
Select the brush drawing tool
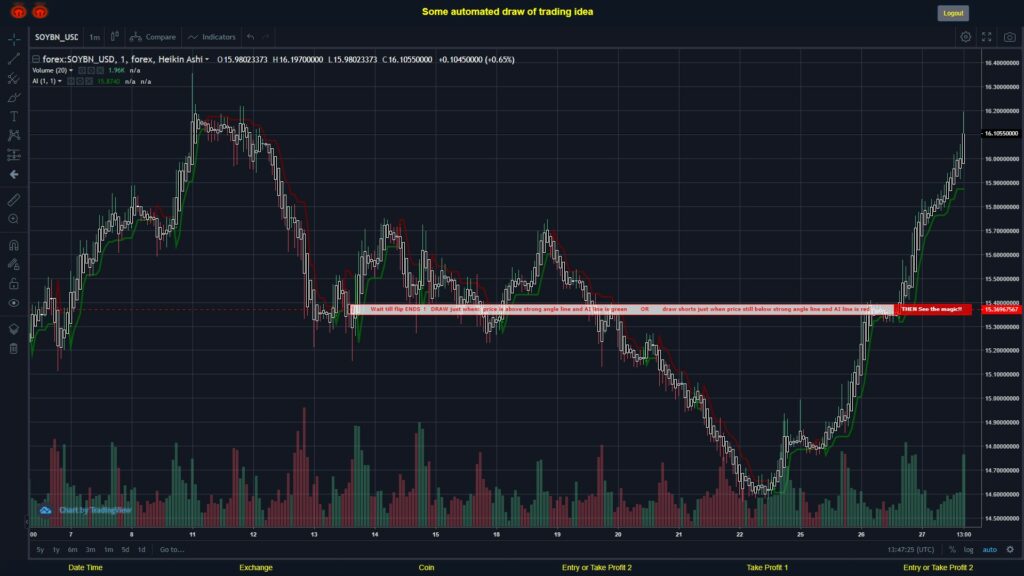14,97
